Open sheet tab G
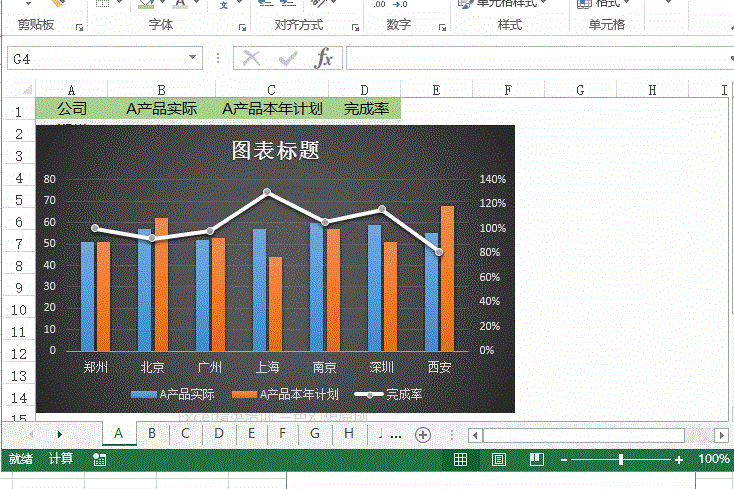734x489 pixels. point(315,433)
